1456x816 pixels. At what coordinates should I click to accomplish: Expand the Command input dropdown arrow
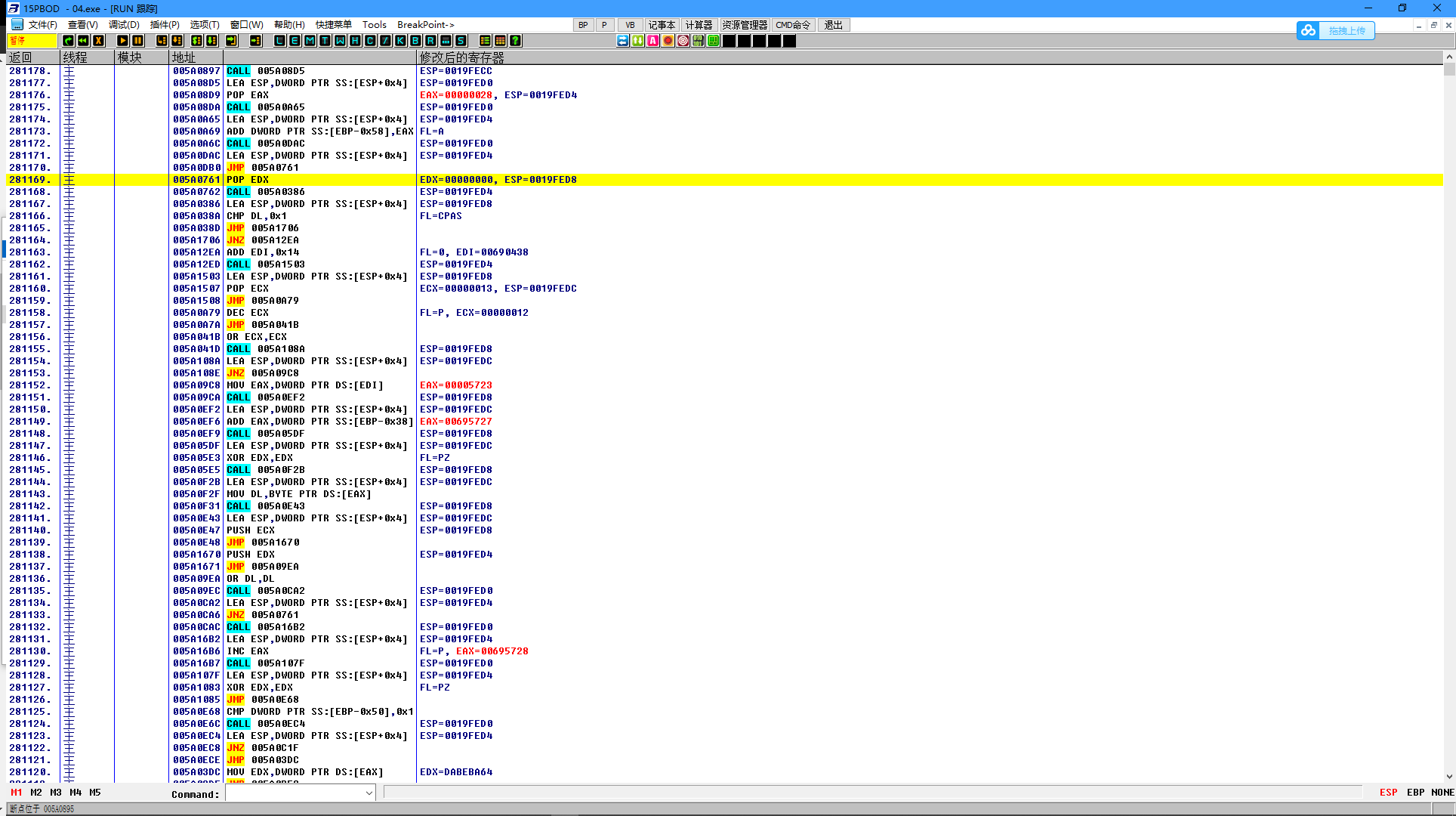(369, 793)
